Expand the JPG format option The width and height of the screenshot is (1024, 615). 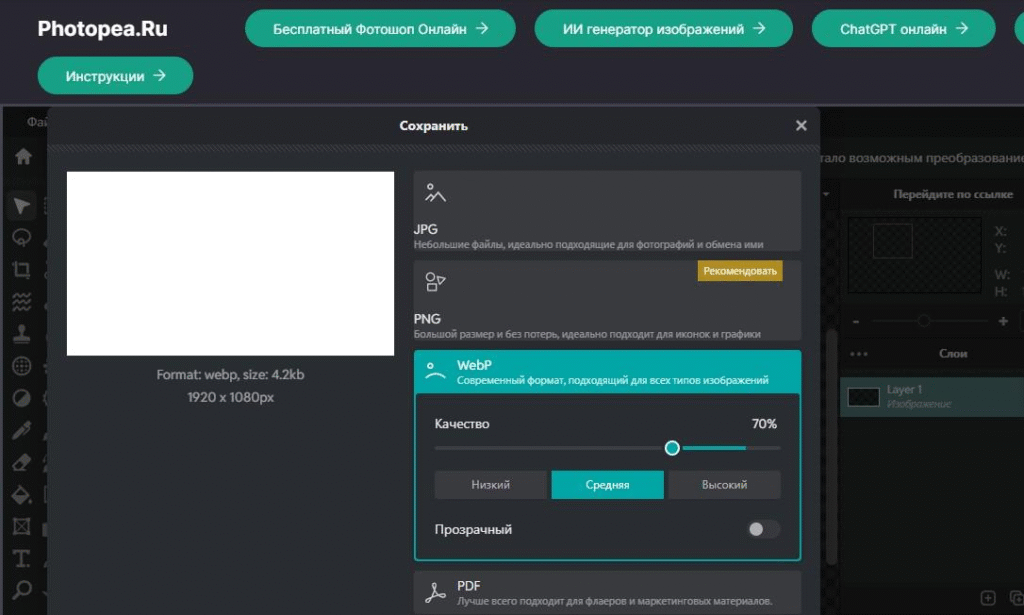pos(607,210)
